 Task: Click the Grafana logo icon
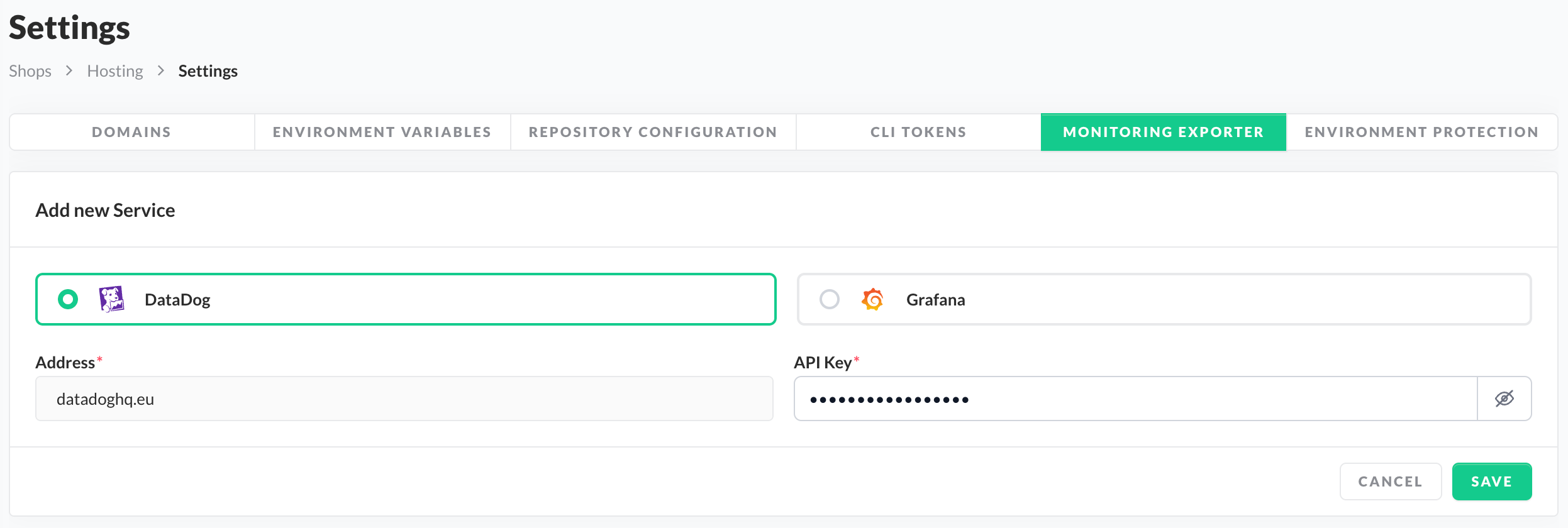coord(872,299)
